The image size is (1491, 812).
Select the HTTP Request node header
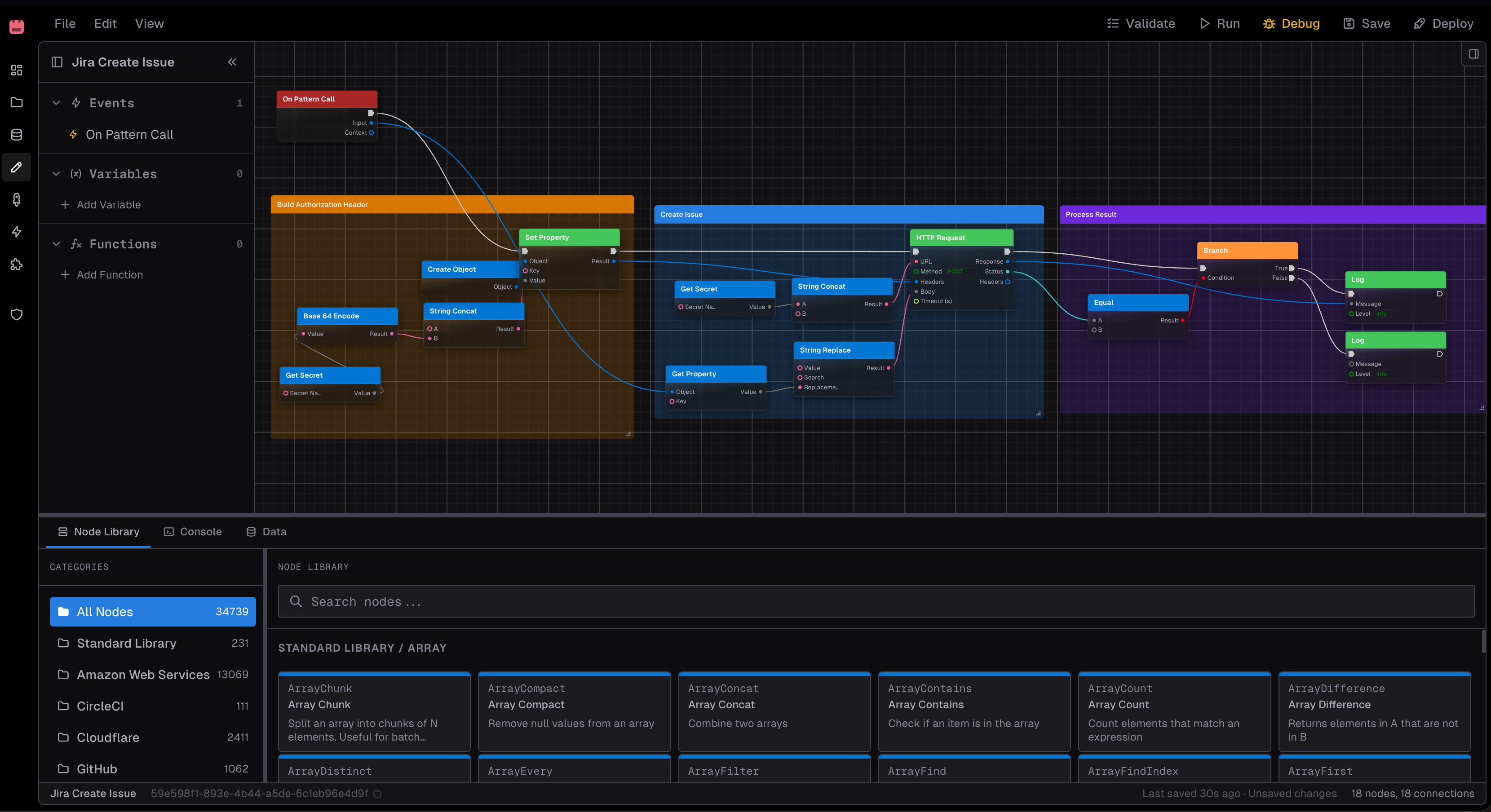click(961, 238)
